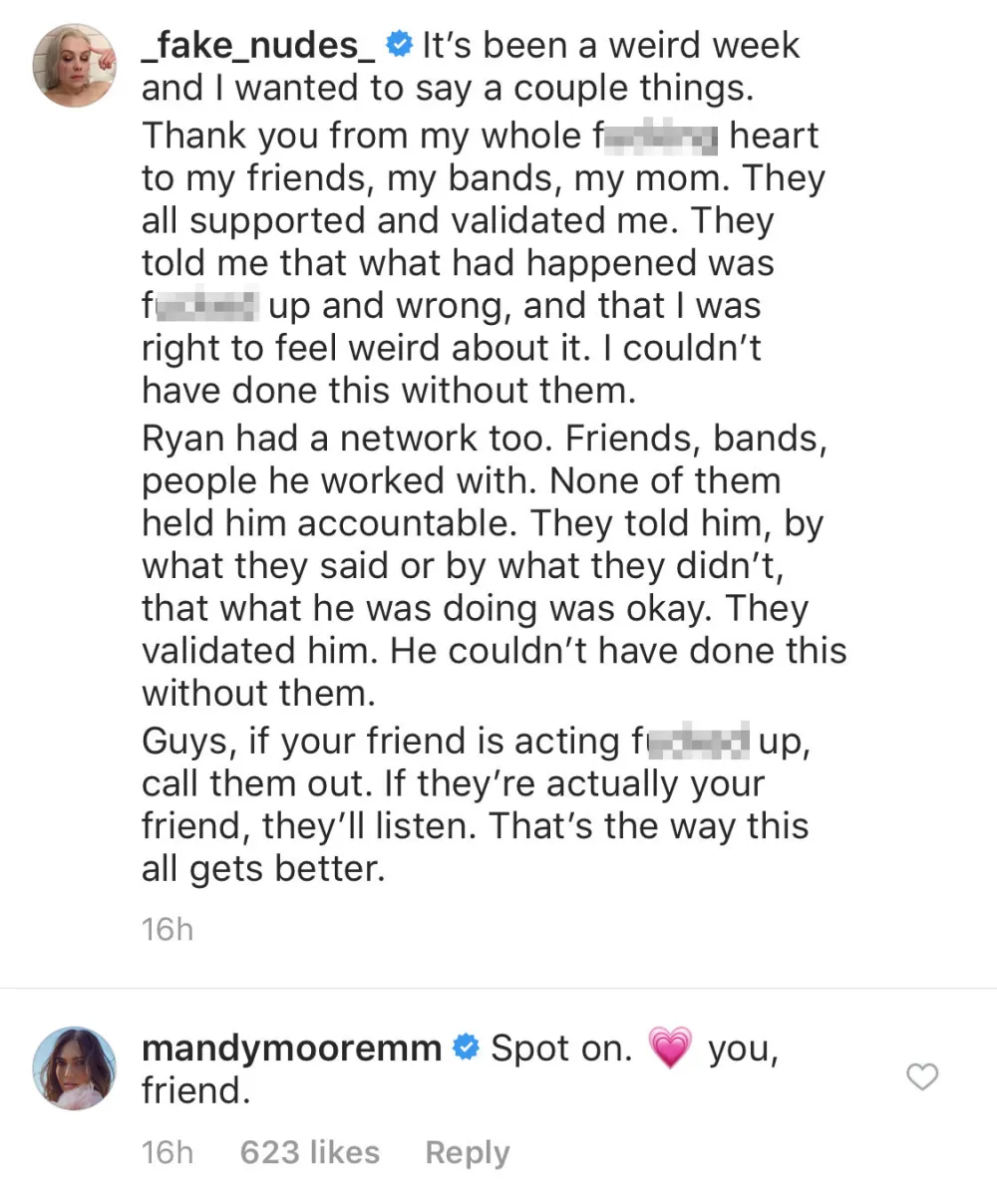Like mandymooremm's comment via the heart icon
This screenshot has width=997, height=1204.
(921, 1077)
